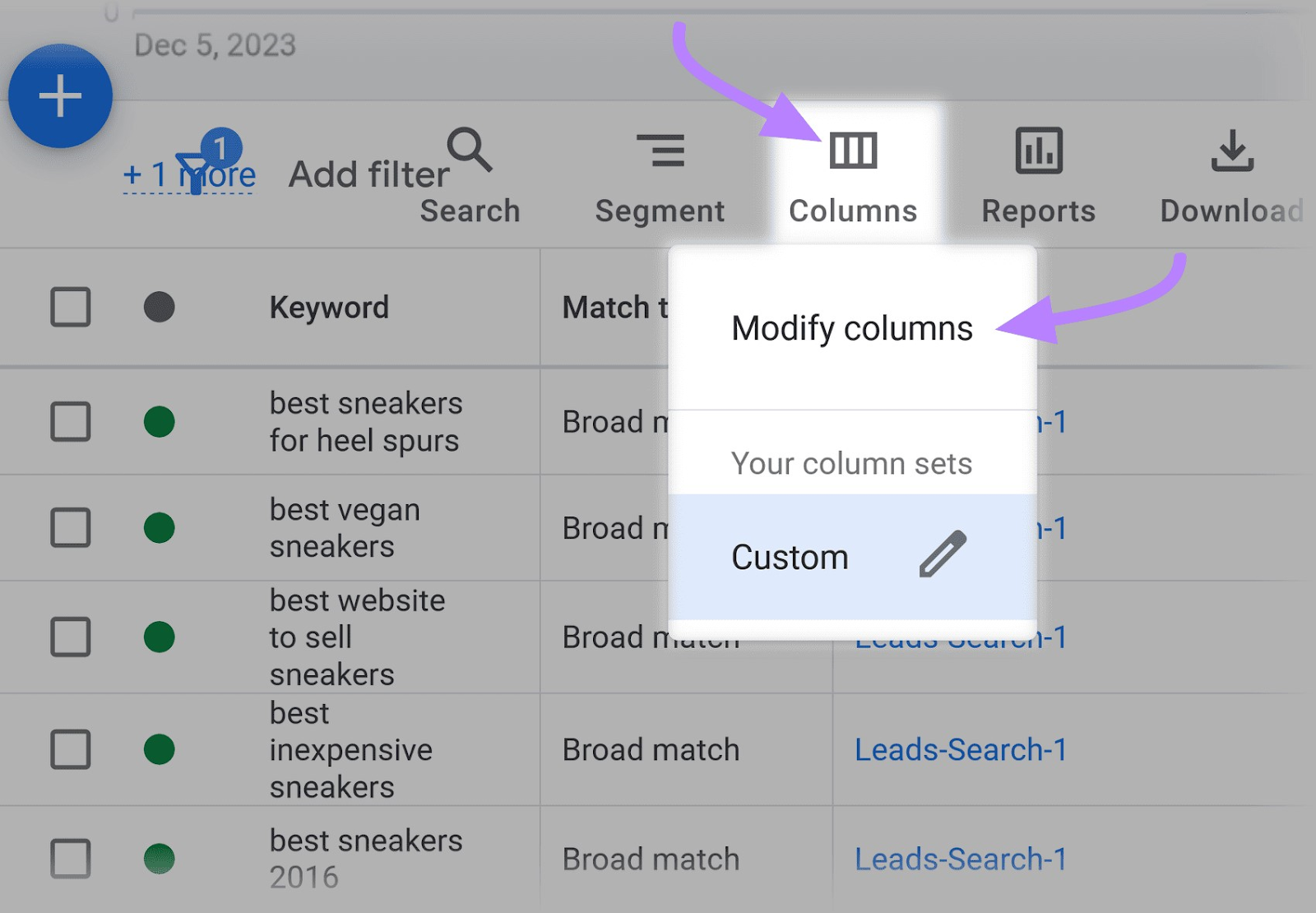Select all keywords using the header checkbox
The height and width of the screenshot is (913, 1316).
pos(70,306)
